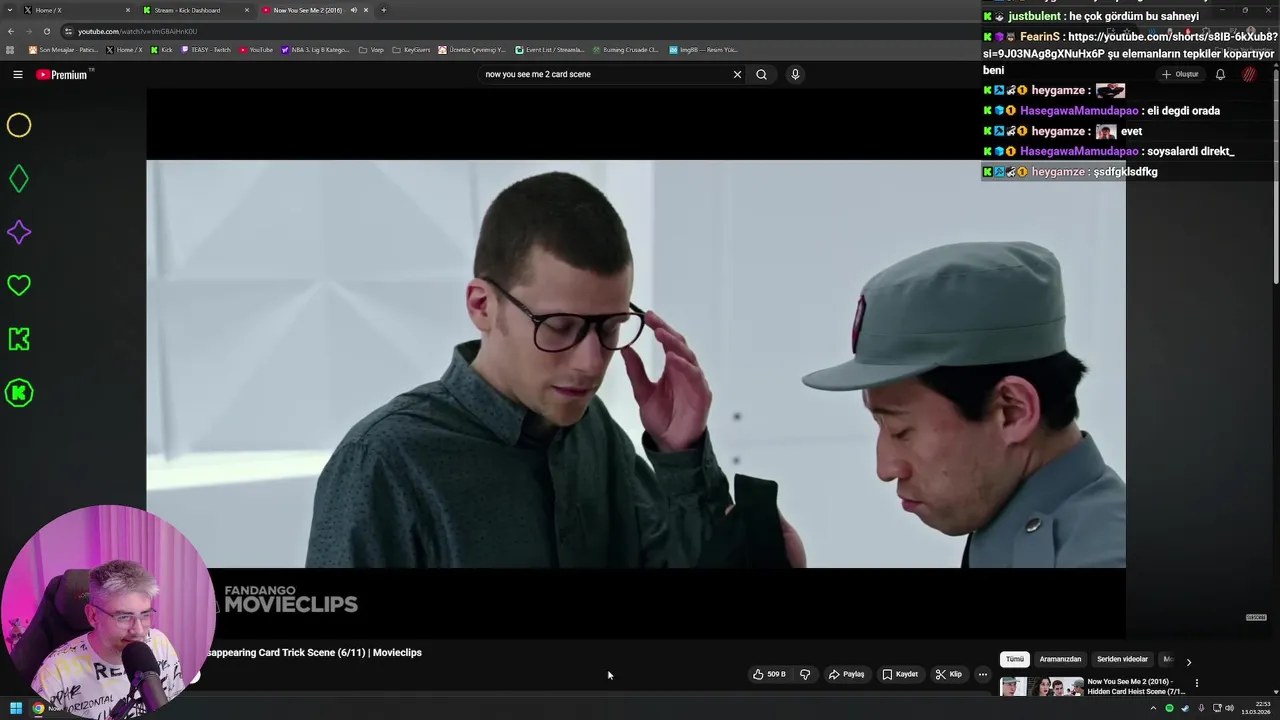Click the green heart overlay icon
This screenshot has width=1280, height=720.
point(19,286)
